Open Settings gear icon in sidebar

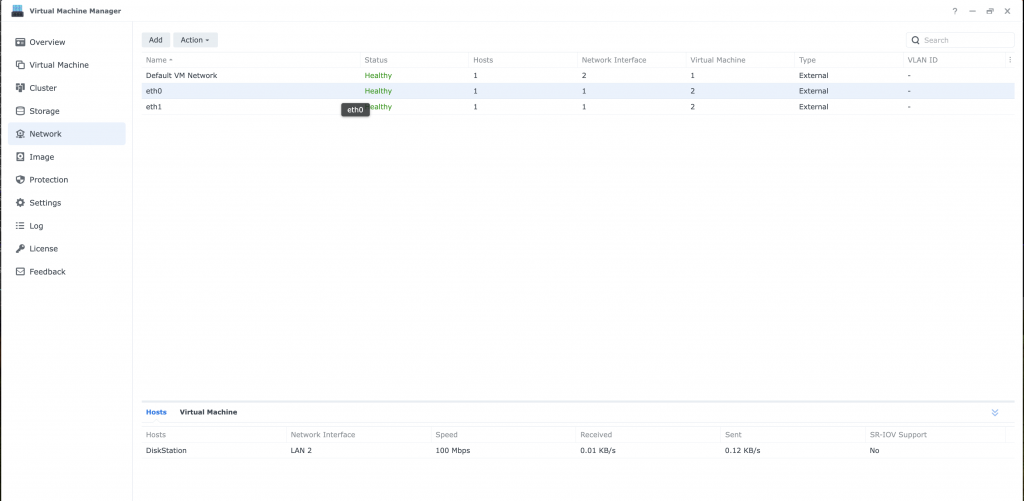click(20, 203)
